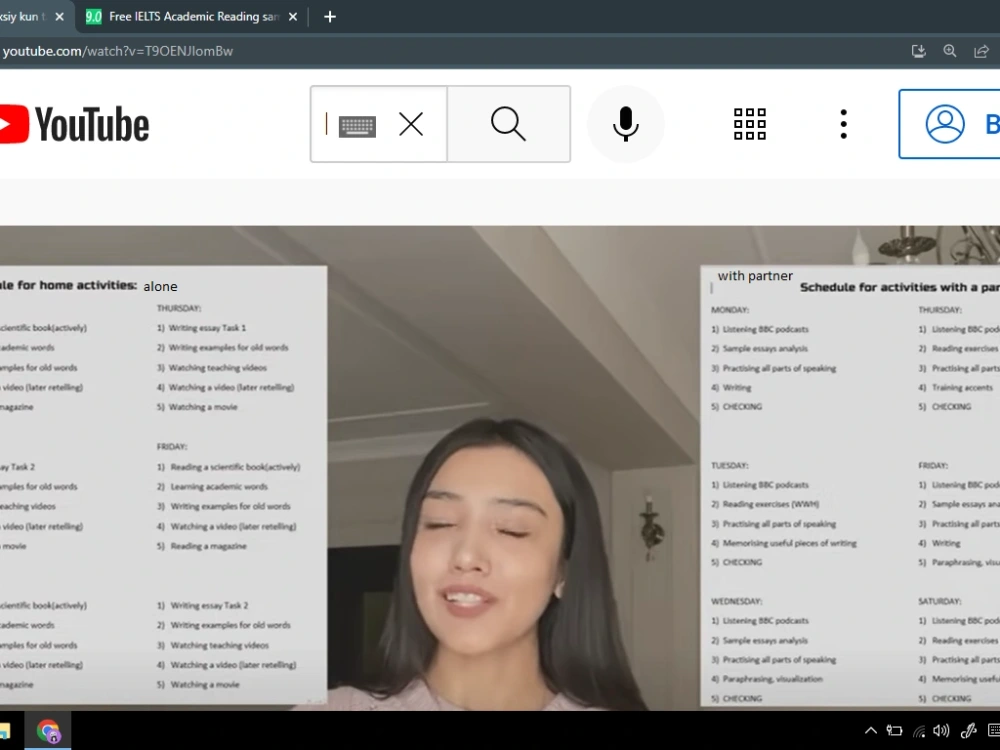
Task: Start voice search with microphone
Action: pyautogui.click(x=626, y=124)
